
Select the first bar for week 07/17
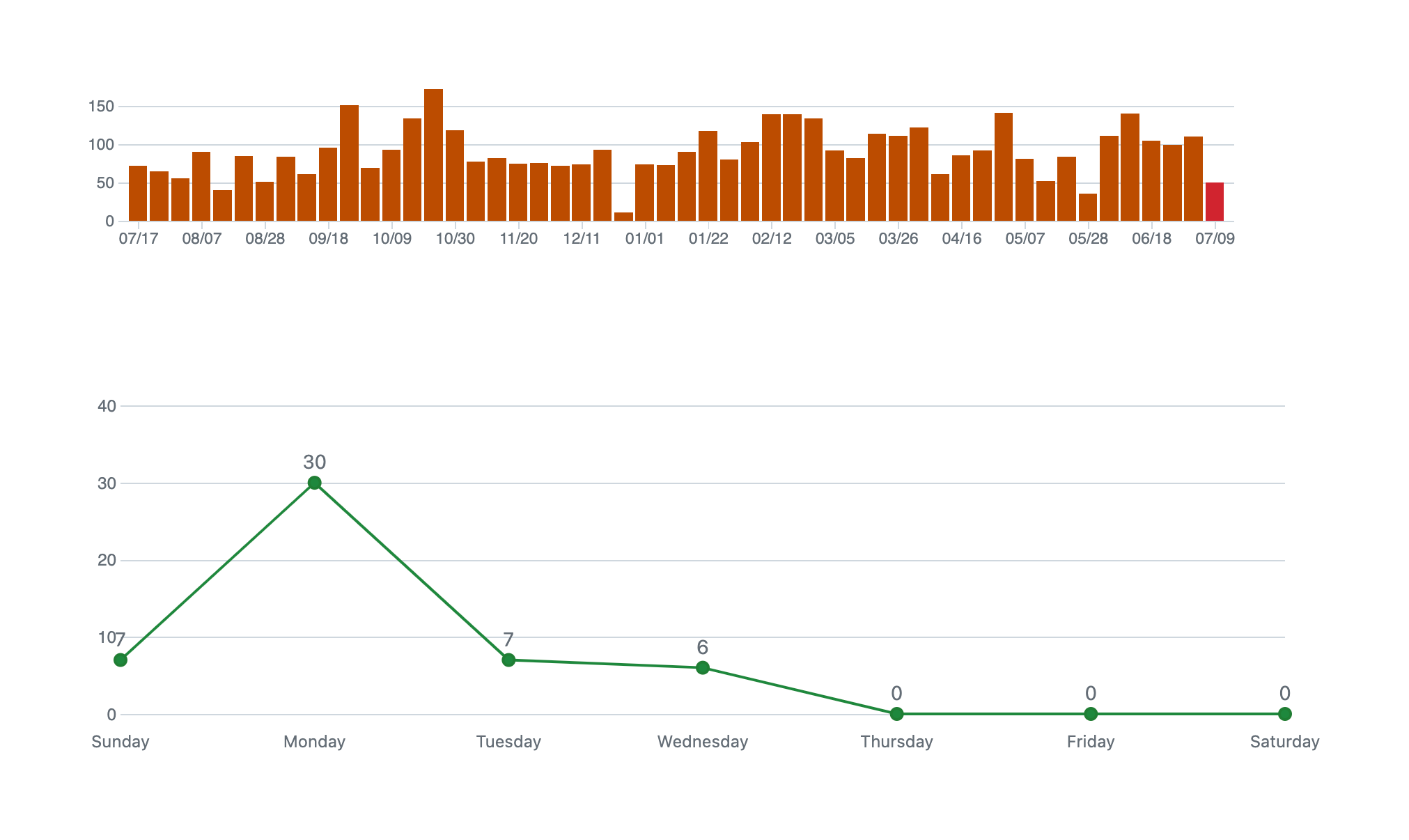tap(138, 194)
